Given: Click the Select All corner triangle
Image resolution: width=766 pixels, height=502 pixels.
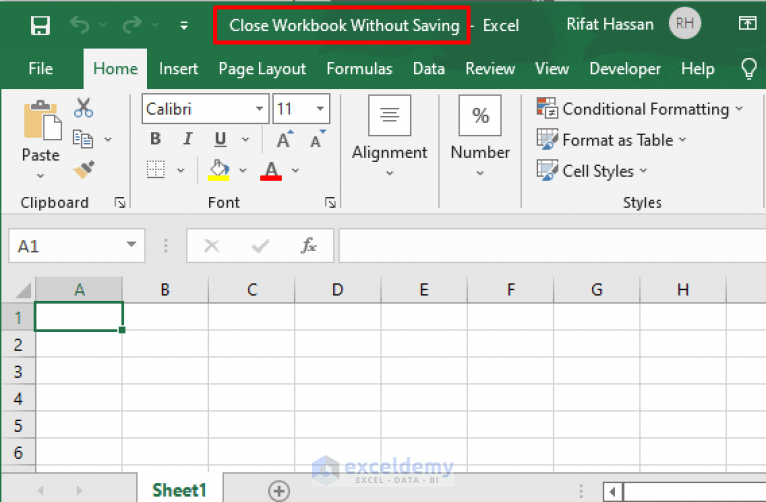Looking at the screenshot, I should [23, 291].
